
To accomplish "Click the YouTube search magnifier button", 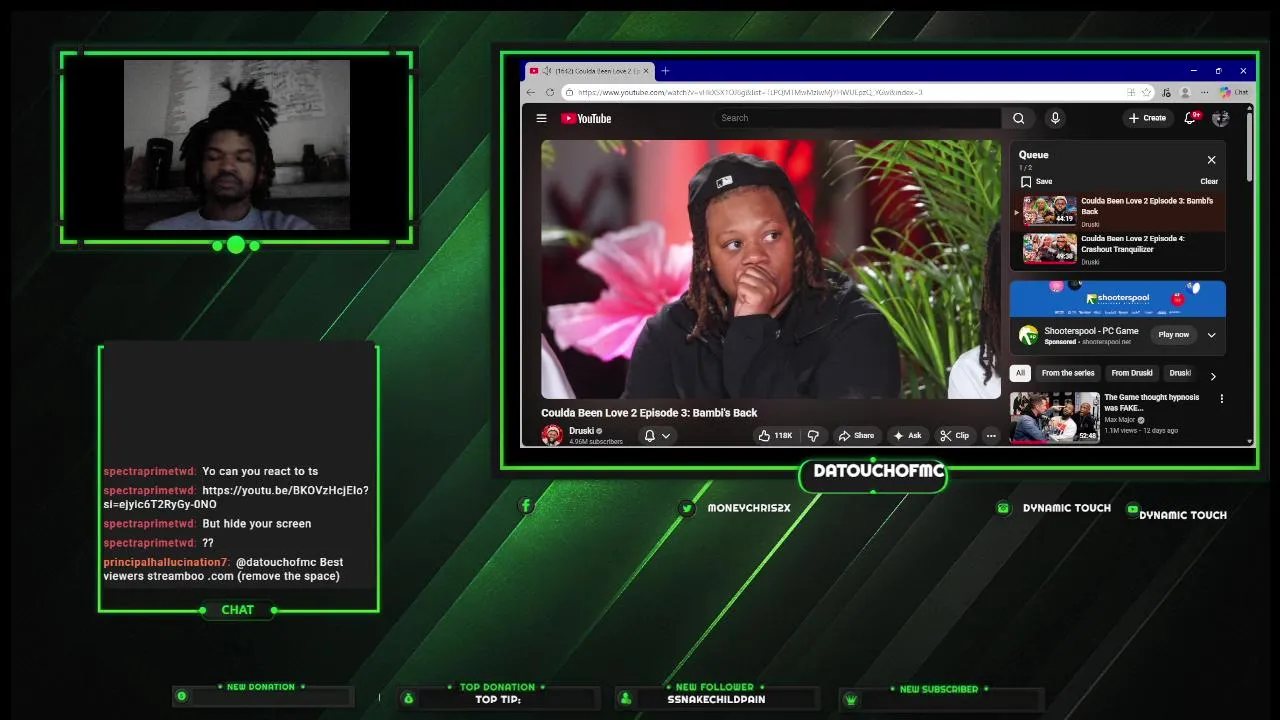I will (x=1018, y=118).
